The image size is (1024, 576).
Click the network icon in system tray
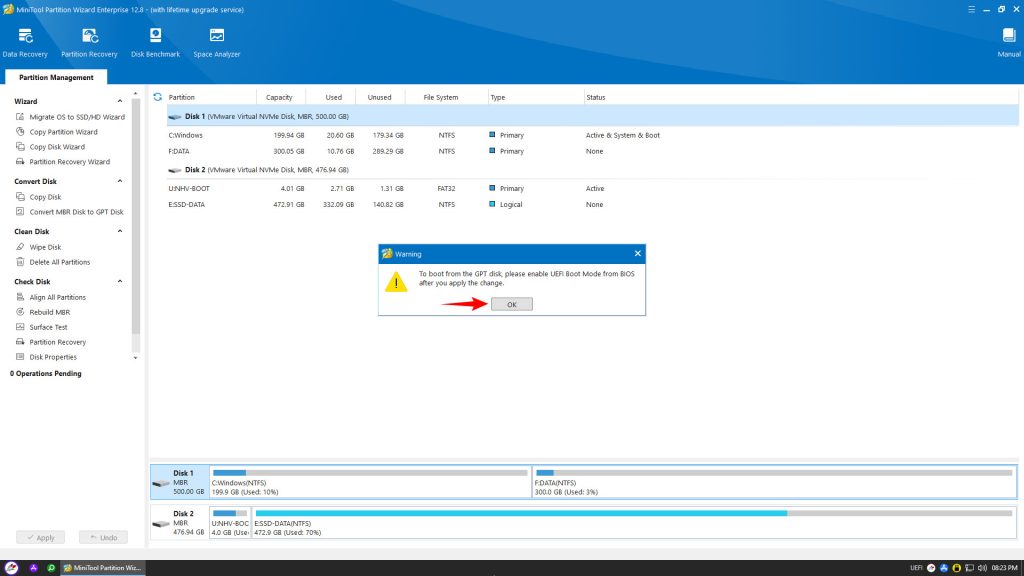[x=969, y=568]
